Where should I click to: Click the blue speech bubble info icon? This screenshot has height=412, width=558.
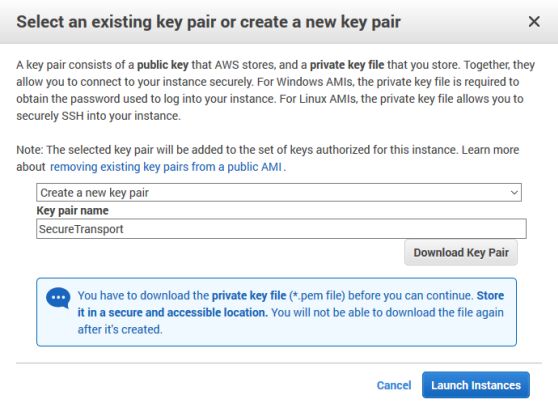(58, 298)
